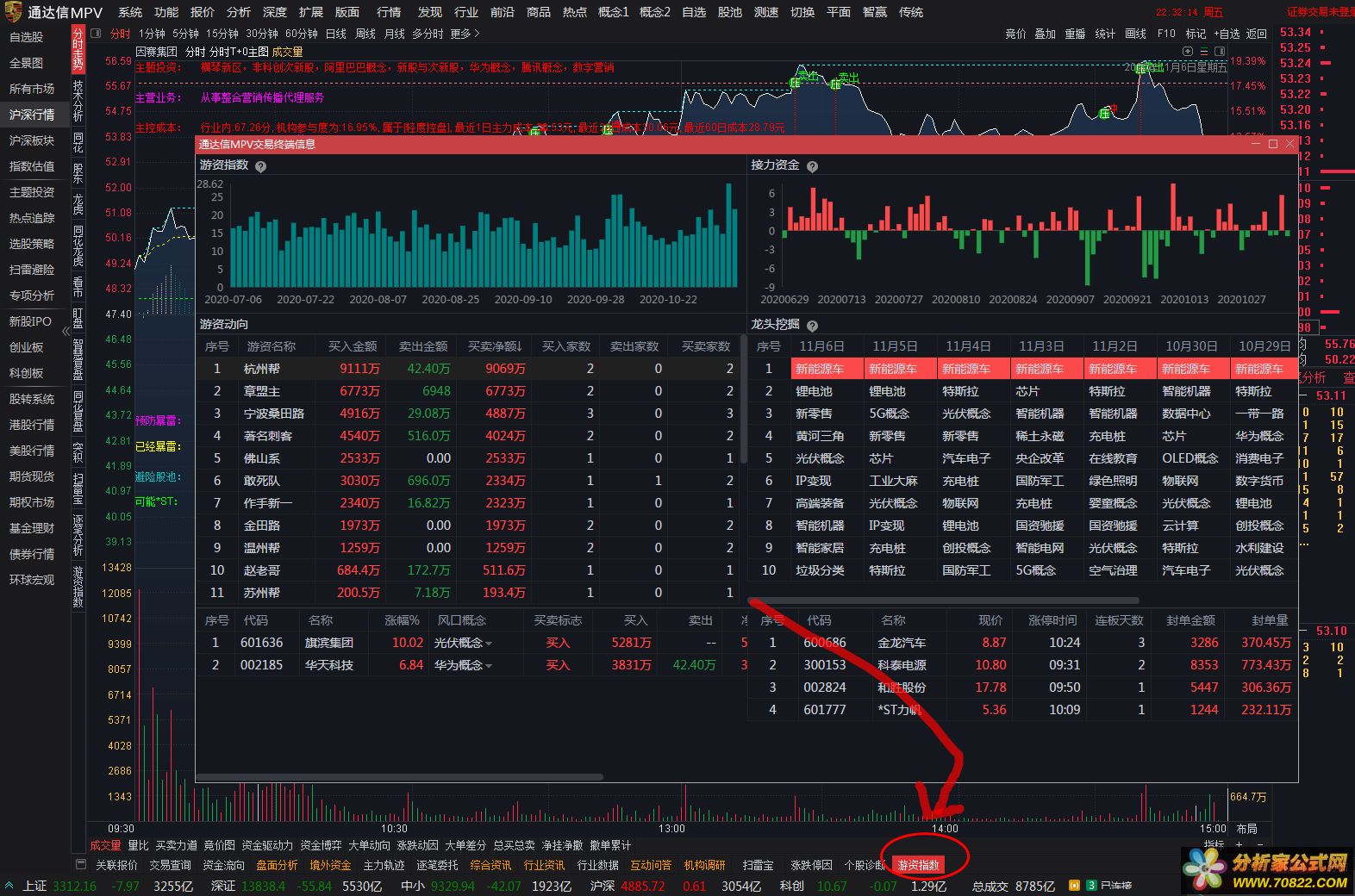
Task: Click the window icon left of 关联报价
Action: tap(81, 864)
